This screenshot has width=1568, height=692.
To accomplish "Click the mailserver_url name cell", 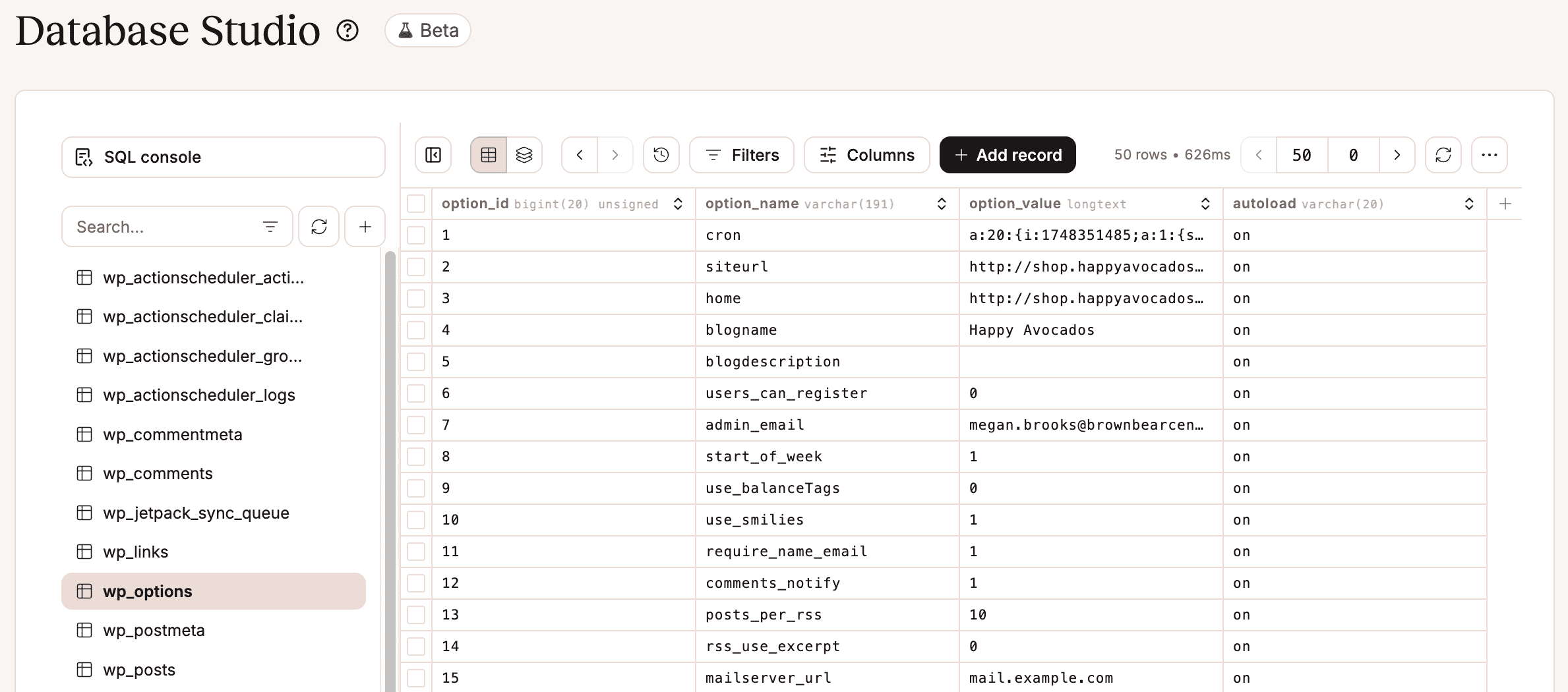I will (828, 678).
